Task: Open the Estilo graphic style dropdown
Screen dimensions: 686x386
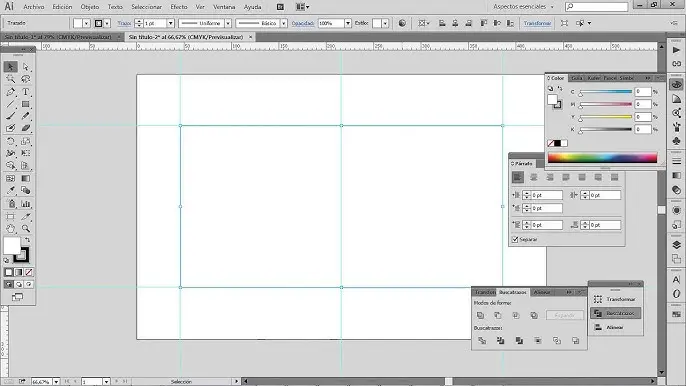Action: [x=385, y=23]
